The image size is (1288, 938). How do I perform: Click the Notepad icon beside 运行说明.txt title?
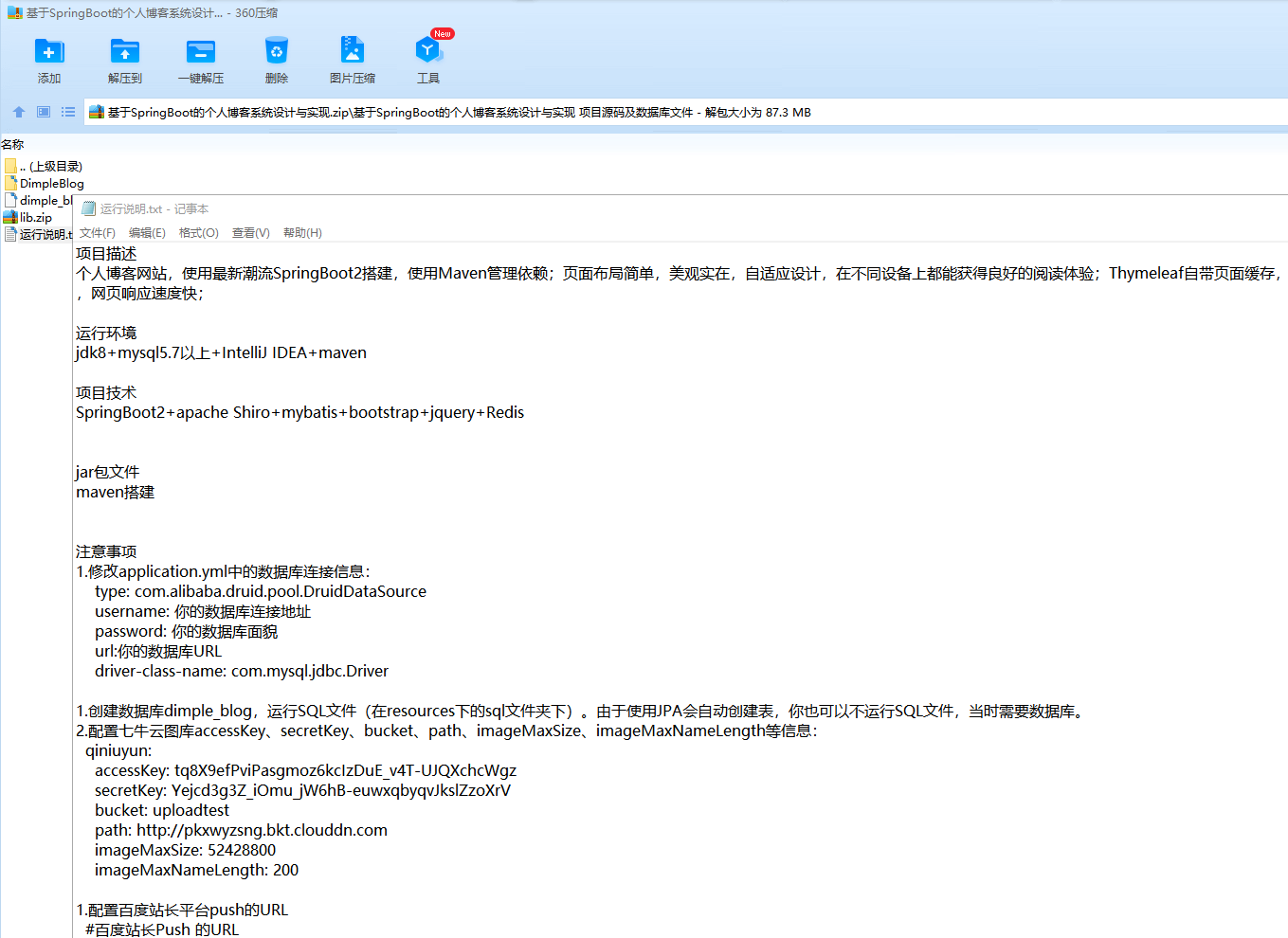tap(89, 208)
